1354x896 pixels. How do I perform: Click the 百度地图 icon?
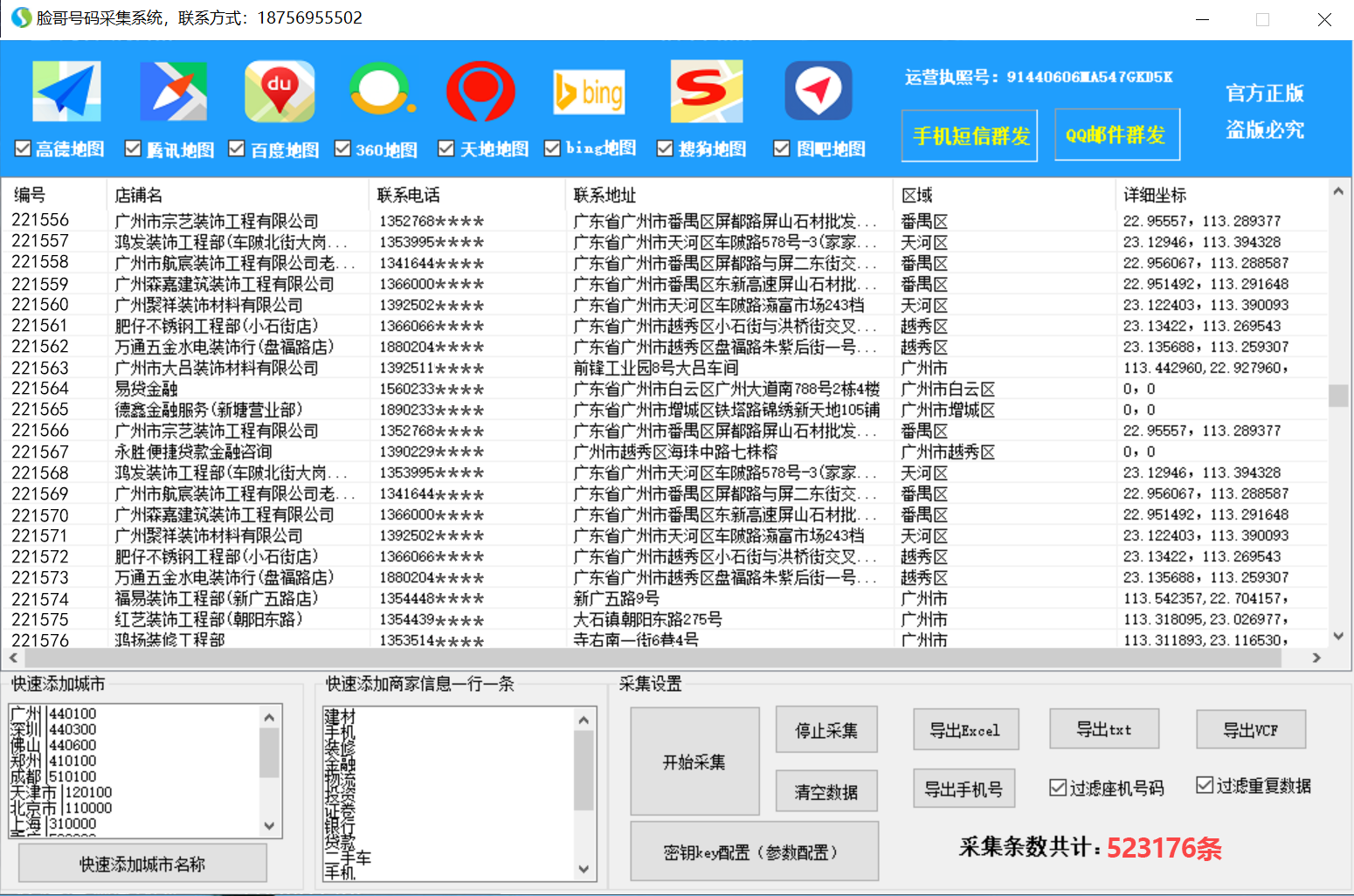click(x=280, y=92)
